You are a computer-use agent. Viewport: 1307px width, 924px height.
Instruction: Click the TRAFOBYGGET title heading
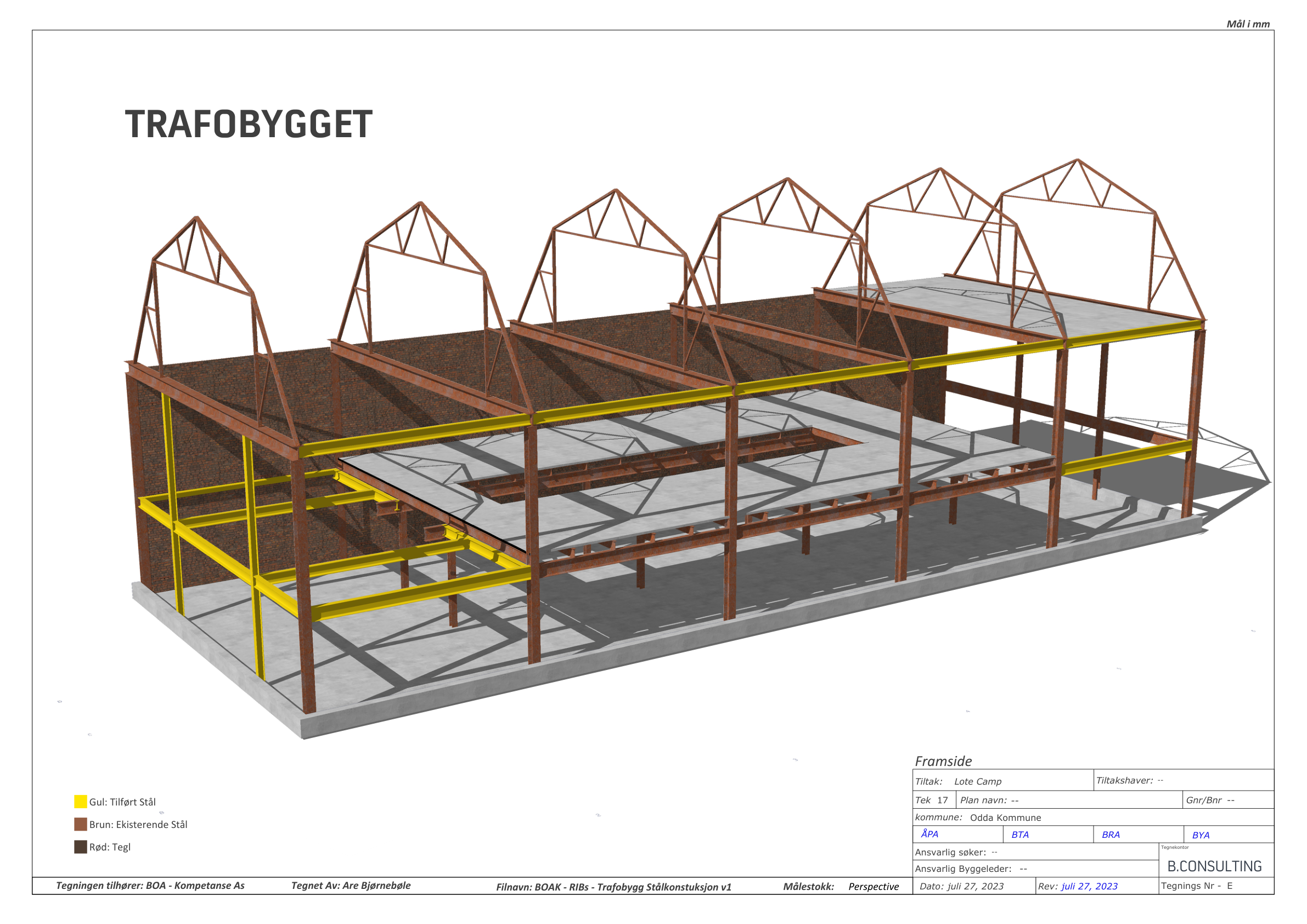[248, 125]
